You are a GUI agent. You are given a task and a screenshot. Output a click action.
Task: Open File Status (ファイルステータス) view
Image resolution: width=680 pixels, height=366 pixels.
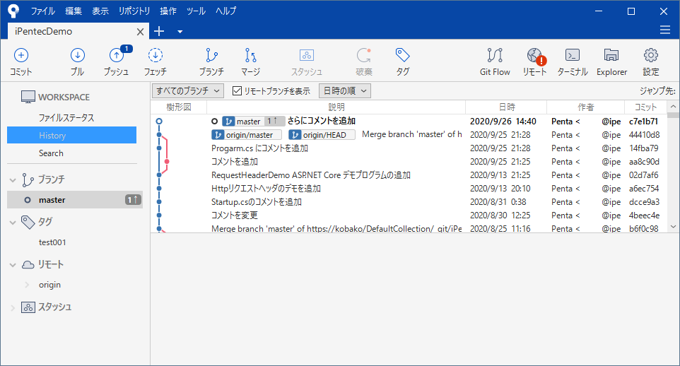coord(66,118)
